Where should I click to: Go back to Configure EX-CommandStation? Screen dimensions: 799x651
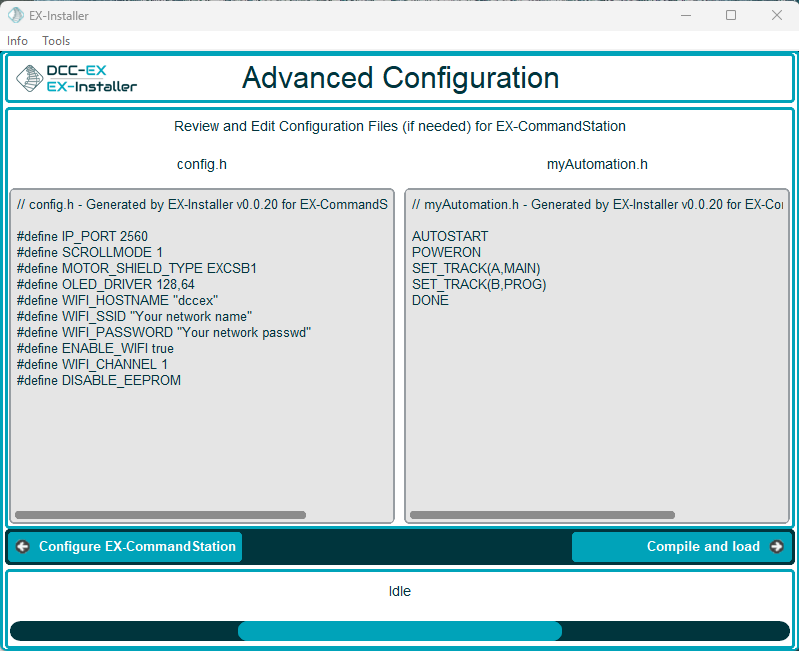click(x=125, y=547)
